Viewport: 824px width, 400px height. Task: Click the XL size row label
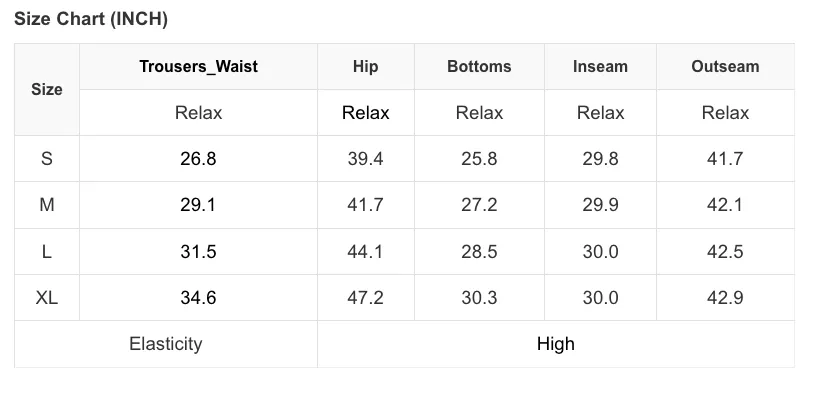click(47, 298)
